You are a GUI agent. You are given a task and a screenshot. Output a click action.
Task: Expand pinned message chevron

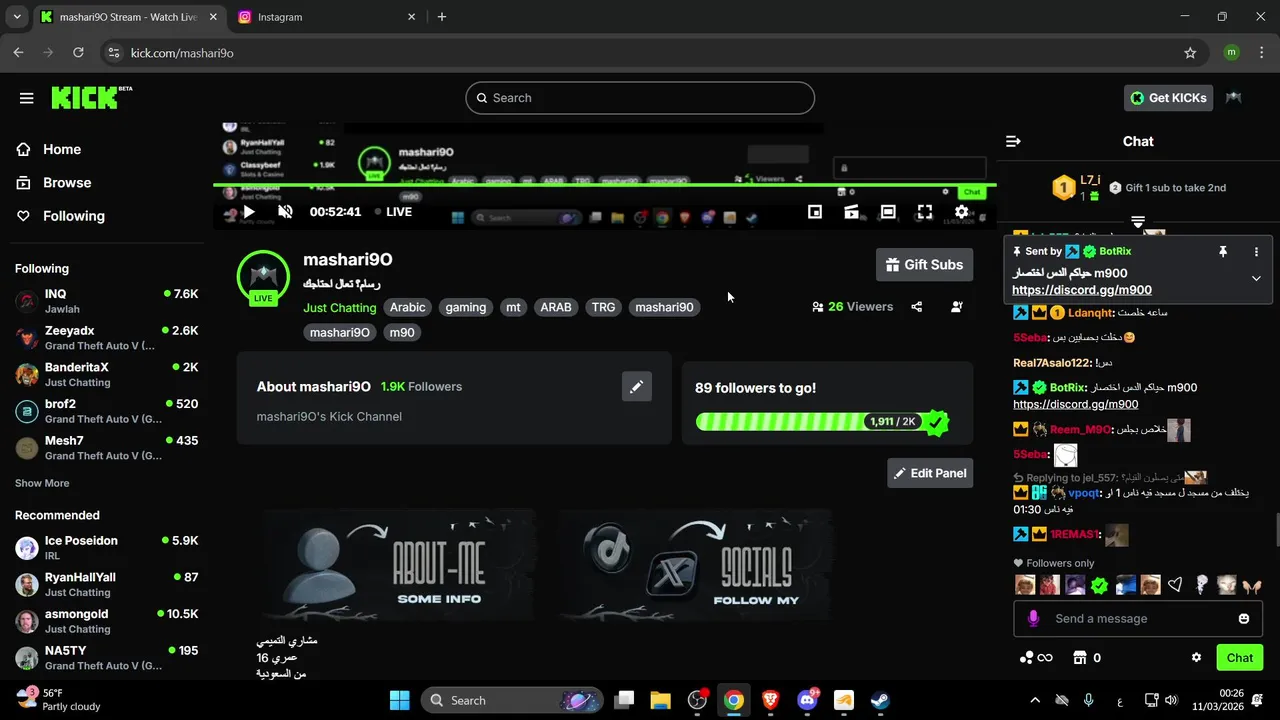click(1256, 278)
